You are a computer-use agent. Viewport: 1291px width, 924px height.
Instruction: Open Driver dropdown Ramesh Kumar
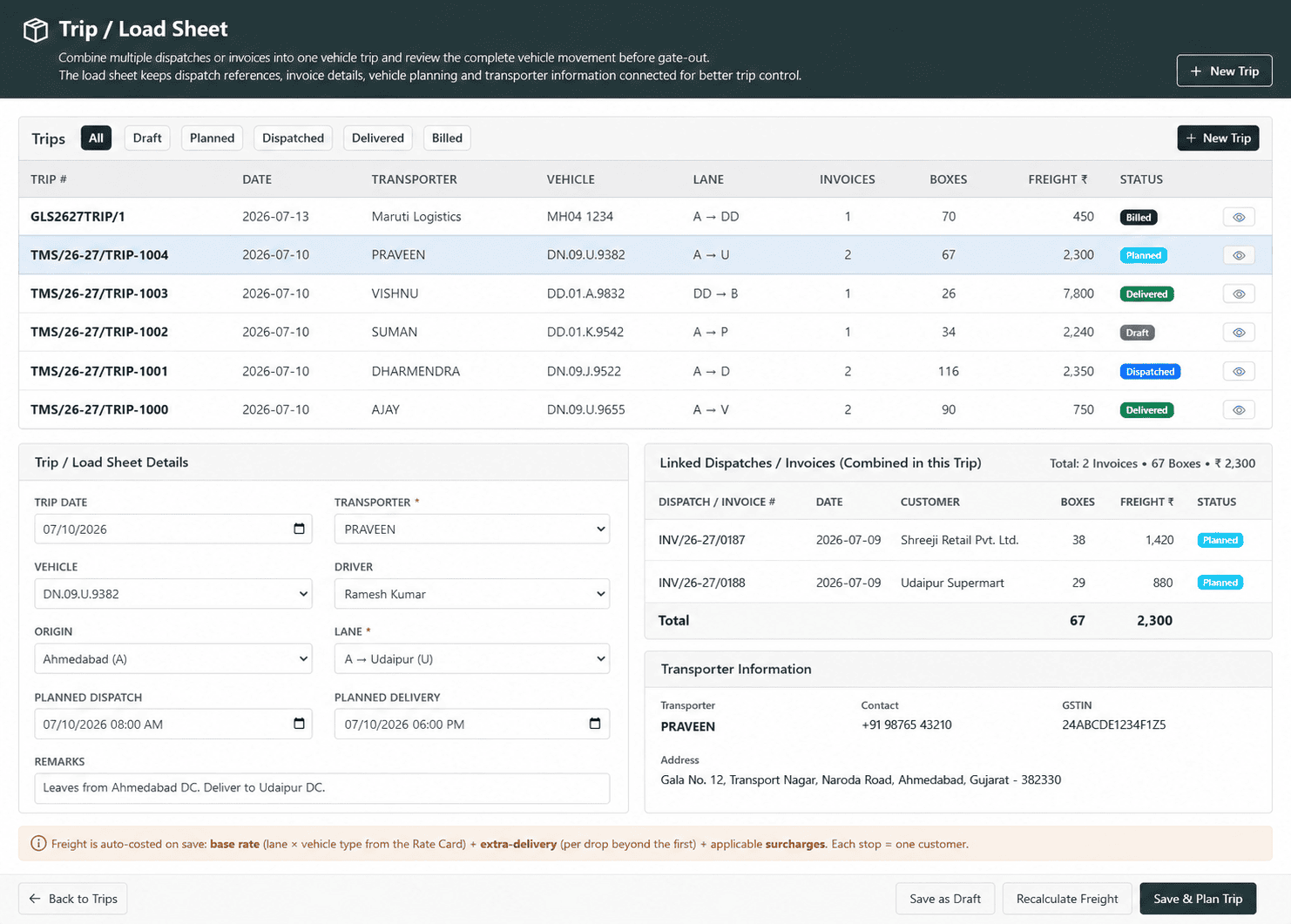point(472,594)
